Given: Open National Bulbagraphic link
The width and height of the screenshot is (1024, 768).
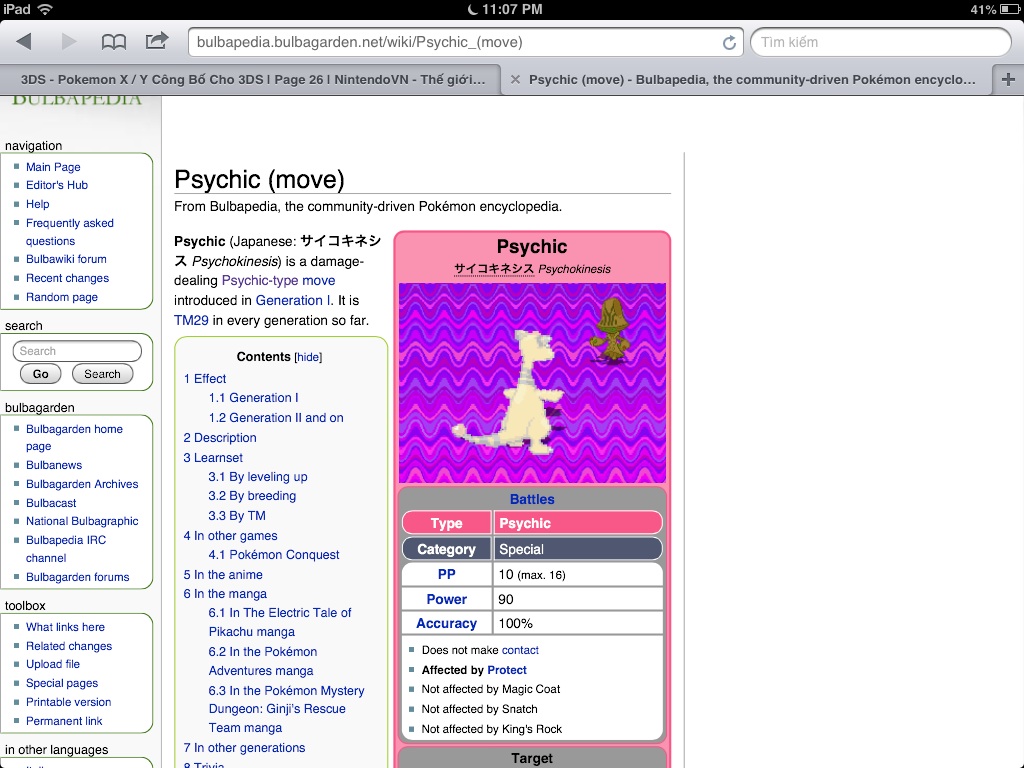Looking at the screenshot, I should (82, 521).
